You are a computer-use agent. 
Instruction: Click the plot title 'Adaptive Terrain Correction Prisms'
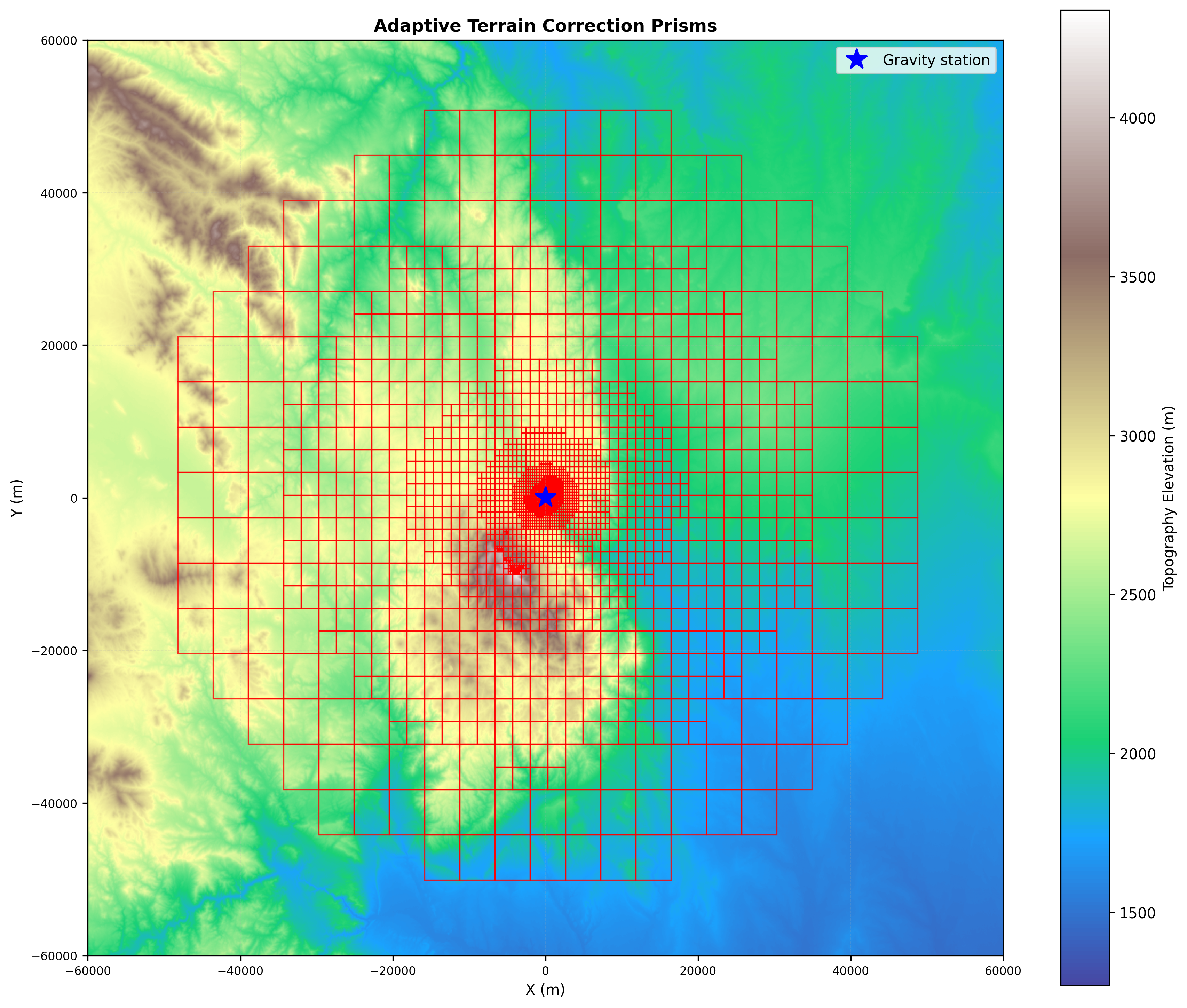click(x=545, y=26)
